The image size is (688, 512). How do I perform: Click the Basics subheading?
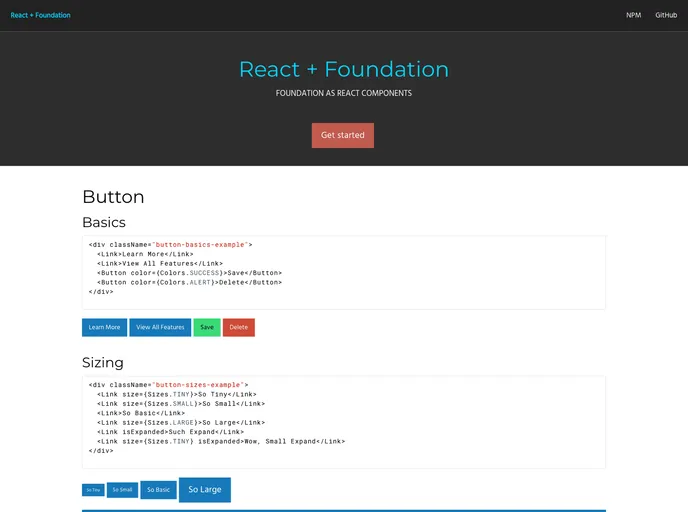pyautogui.click(x=104, y=222)
